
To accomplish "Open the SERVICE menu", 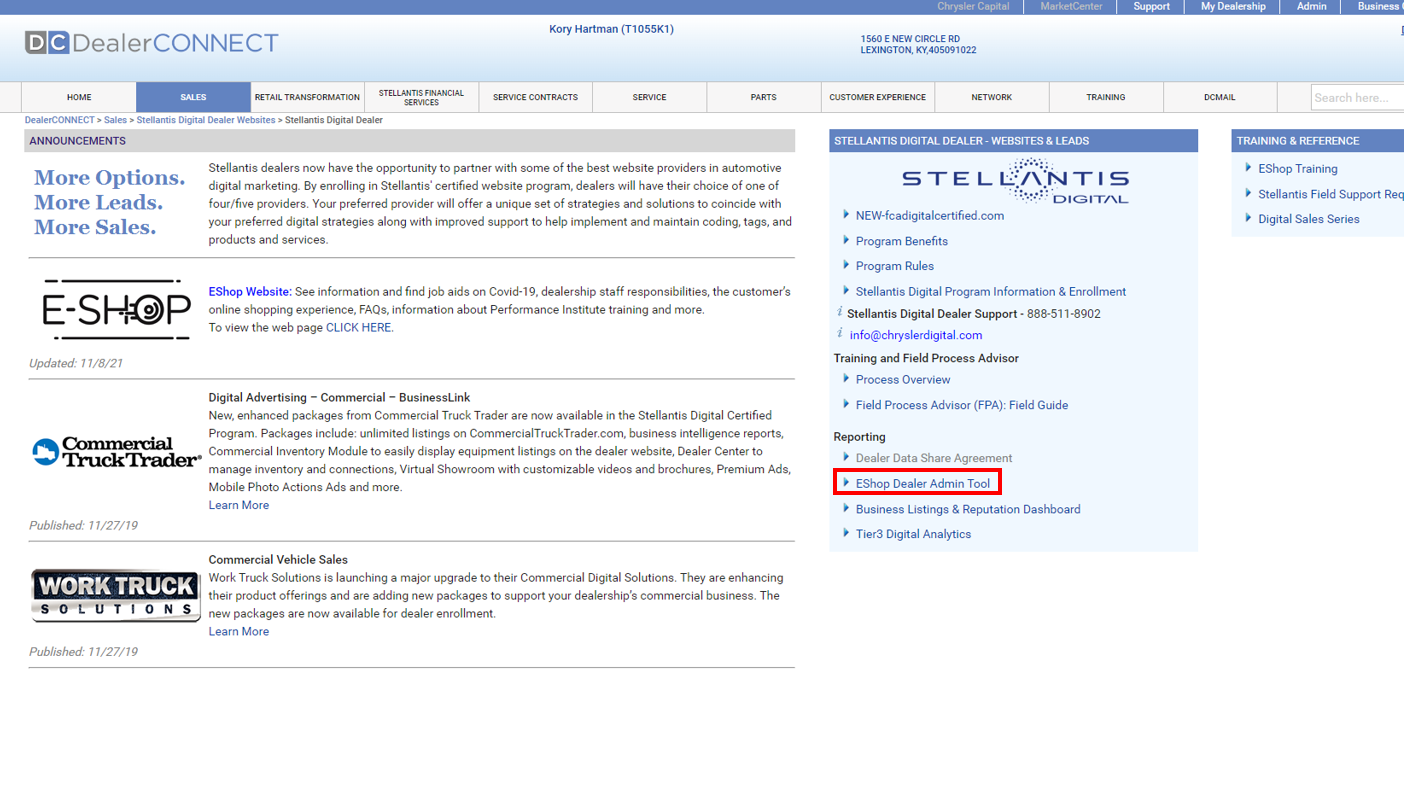I will [649, 97].
